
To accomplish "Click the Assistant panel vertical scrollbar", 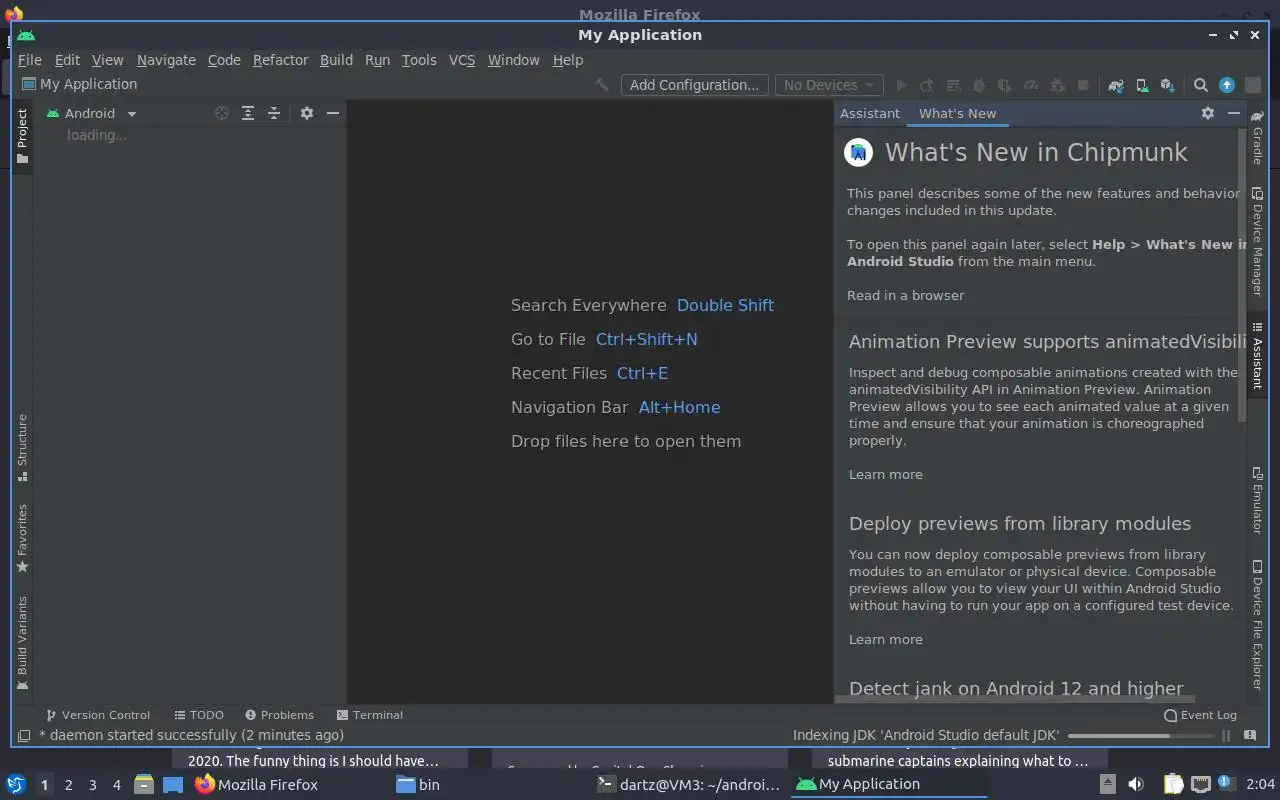I will [x=1243, y=275].
